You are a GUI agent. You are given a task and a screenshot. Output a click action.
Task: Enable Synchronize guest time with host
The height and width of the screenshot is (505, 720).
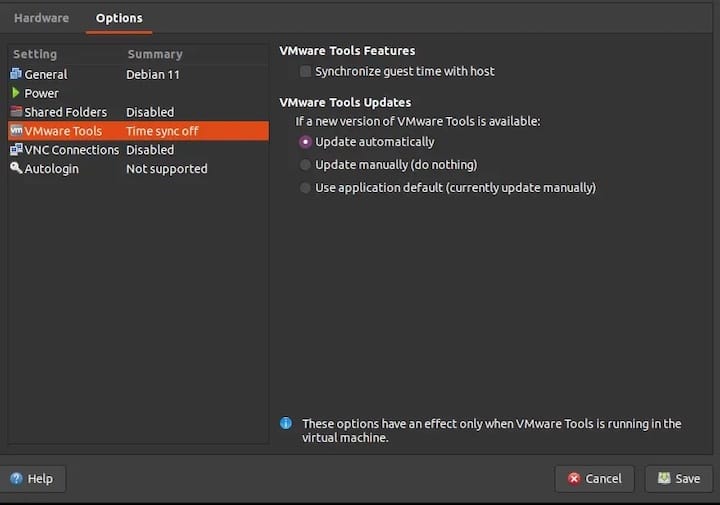pyautogui.click(x=305, y=71)
